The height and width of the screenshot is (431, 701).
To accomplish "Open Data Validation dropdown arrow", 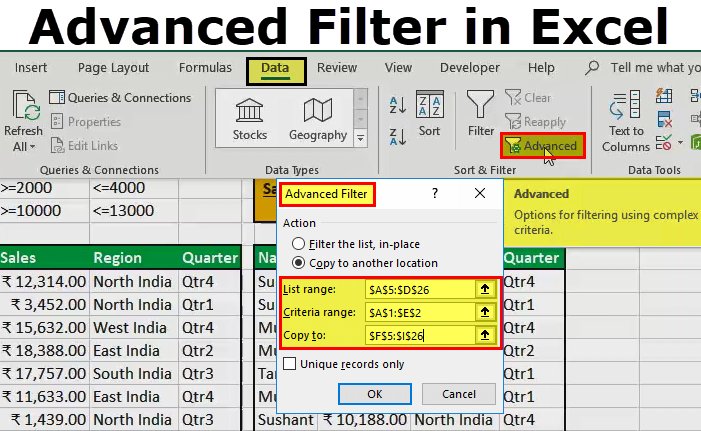I will click(680, 143).
